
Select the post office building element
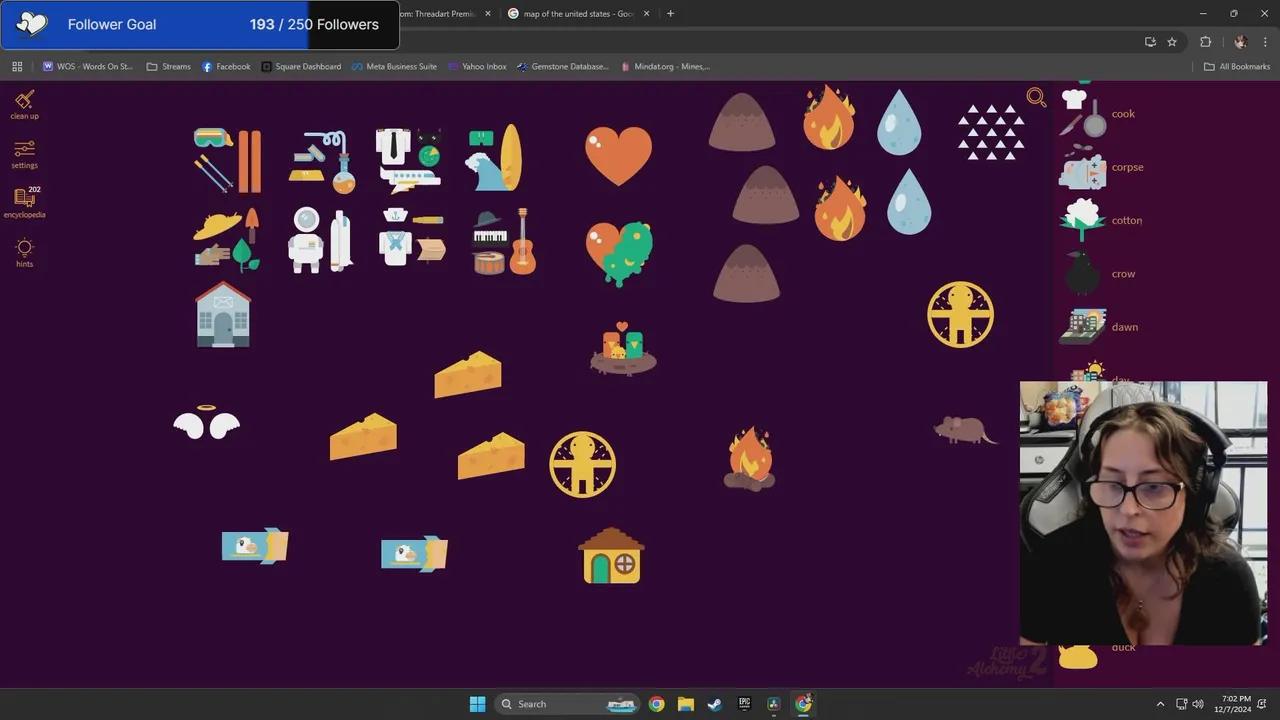[223, 314]
